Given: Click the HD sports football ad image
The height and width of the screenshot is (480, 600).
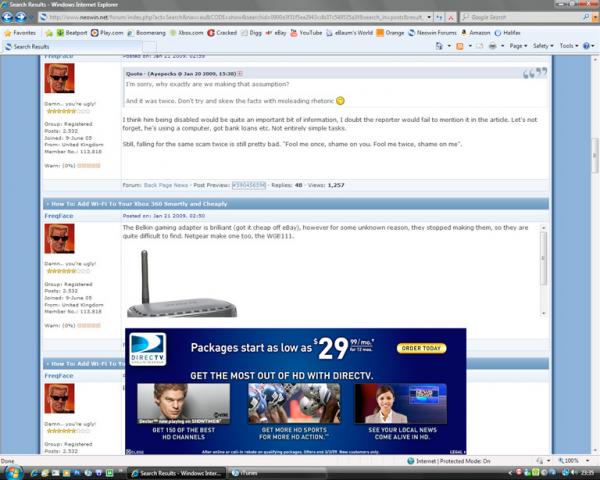Looking at the screenshot, I should click(294, 404).
